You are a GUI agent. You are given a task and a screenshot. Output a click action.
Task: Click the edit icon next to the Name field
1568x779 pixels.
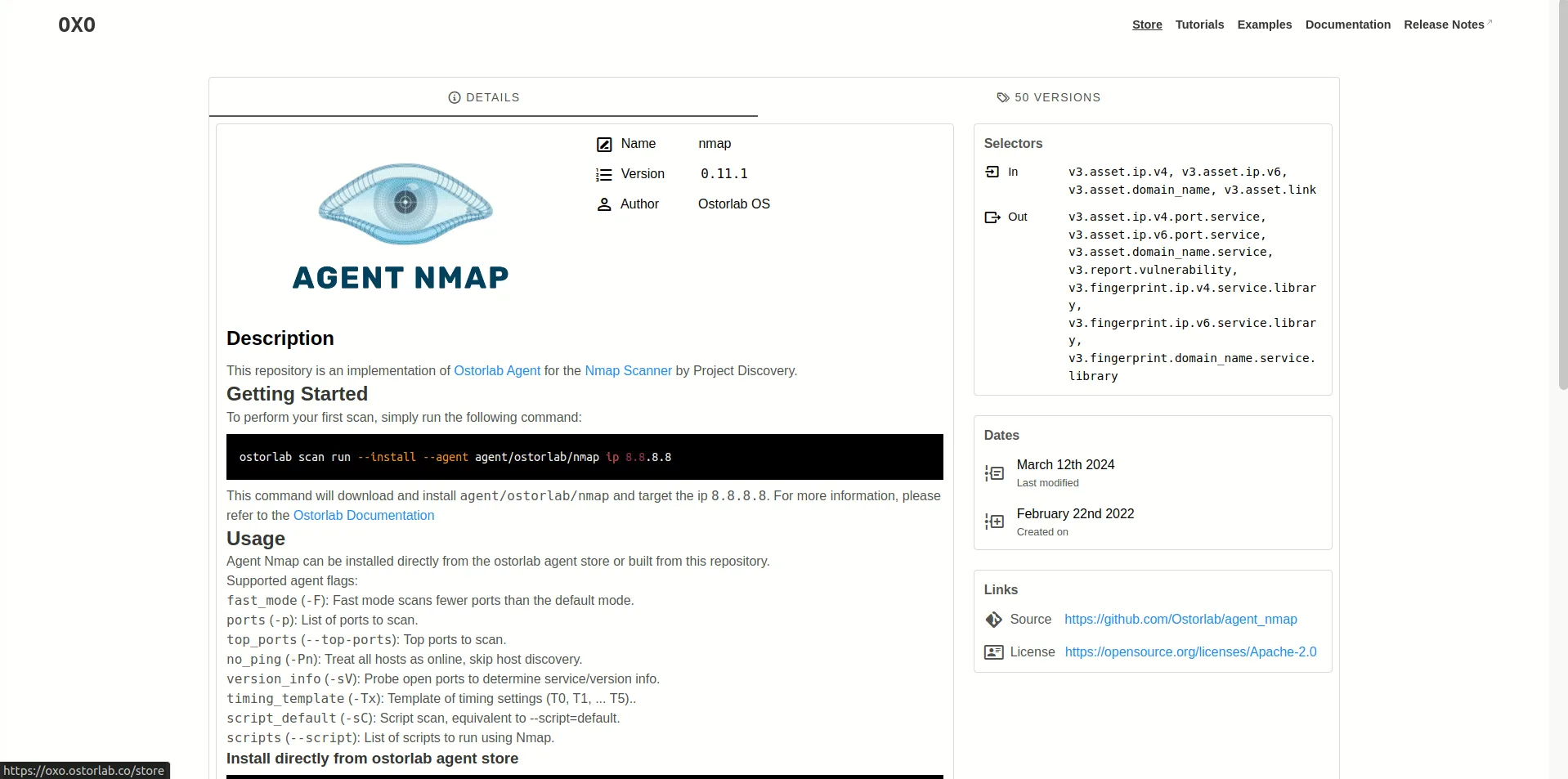tap(604, 145)
